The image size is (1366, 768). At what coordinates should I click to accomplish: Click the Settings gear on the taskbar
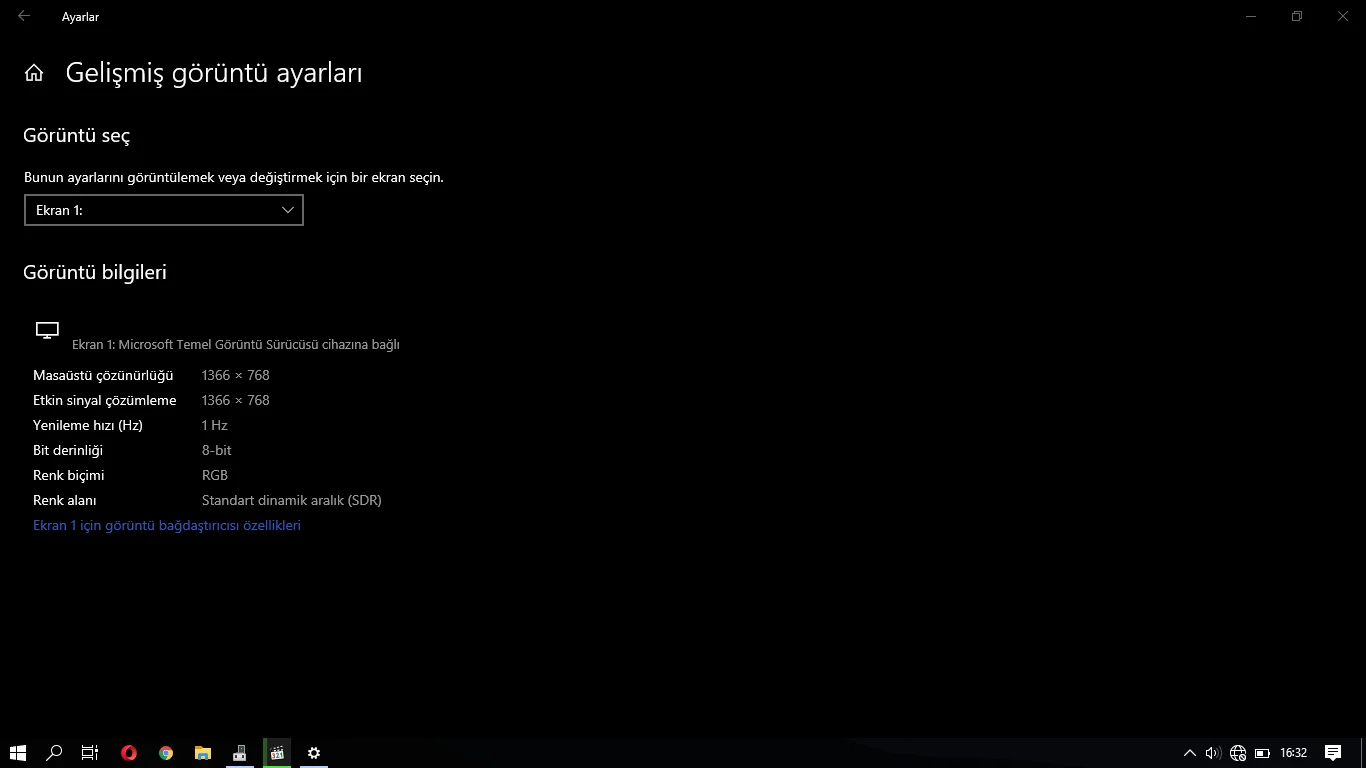point(314,753)
